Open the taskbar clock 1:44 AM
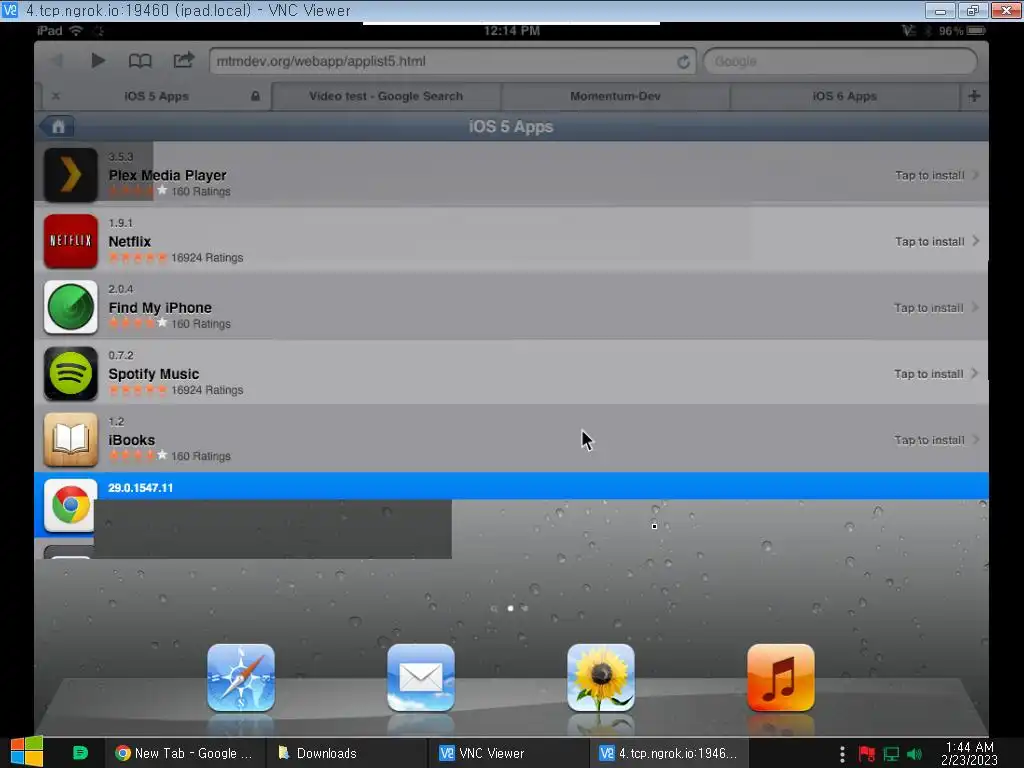This screenshot has width=1024, height=768. click(969, 753)
